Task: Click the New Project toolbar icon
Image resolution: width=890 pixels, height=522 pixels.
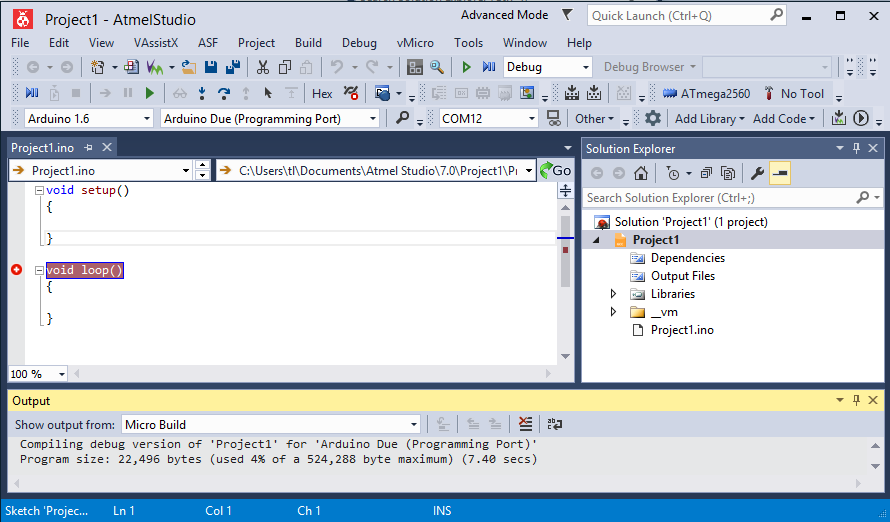Action: pos(98,68)
